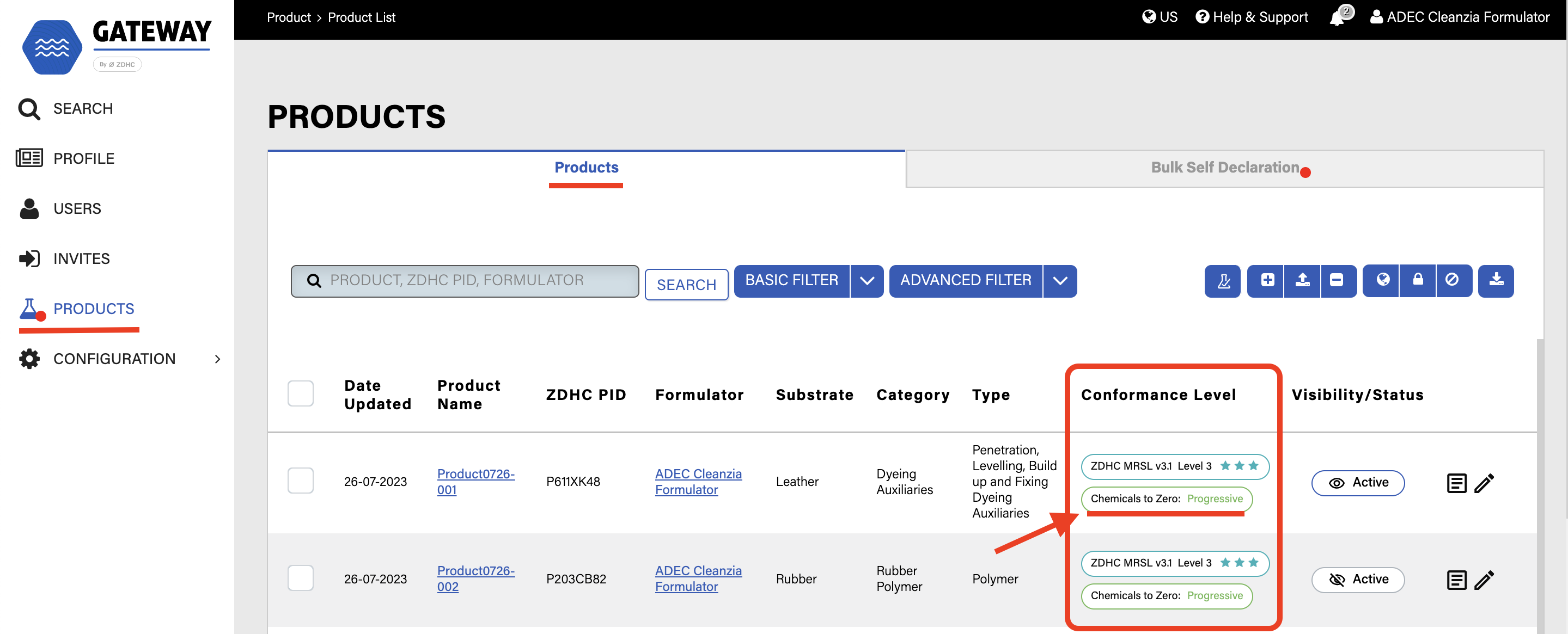
Task: Click the Users person icon in sidebar
Action: point(29,208)
